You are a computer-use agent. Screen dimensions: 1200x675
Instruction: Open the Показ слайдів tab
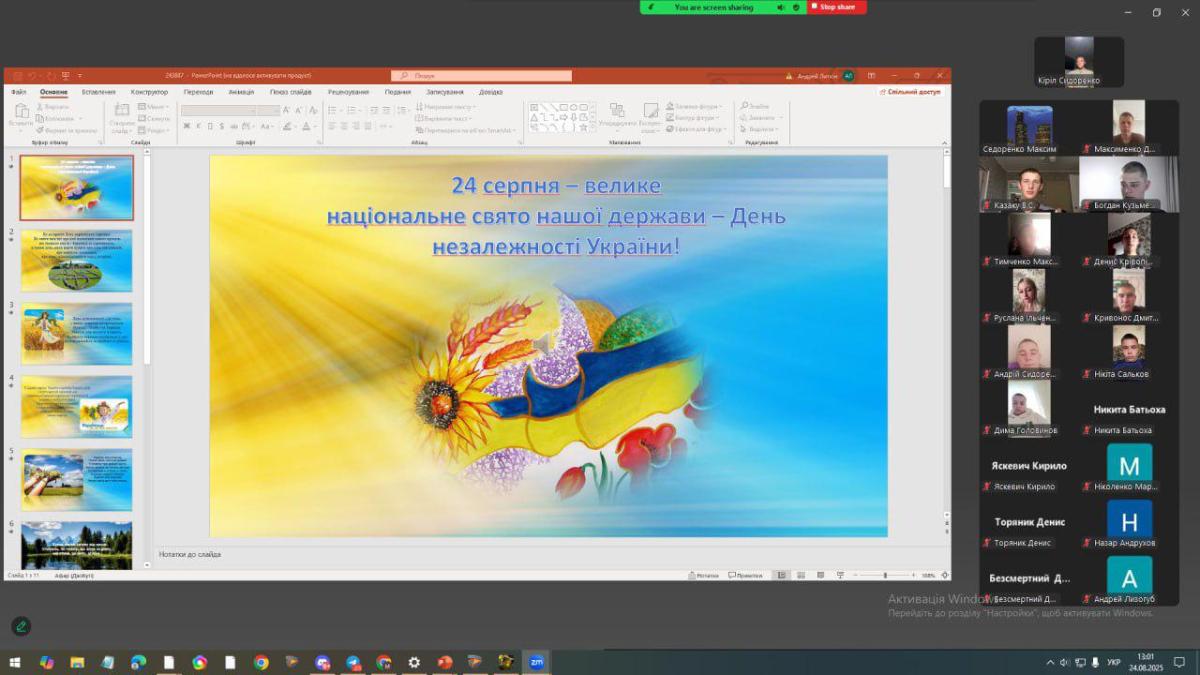[289, 92]
